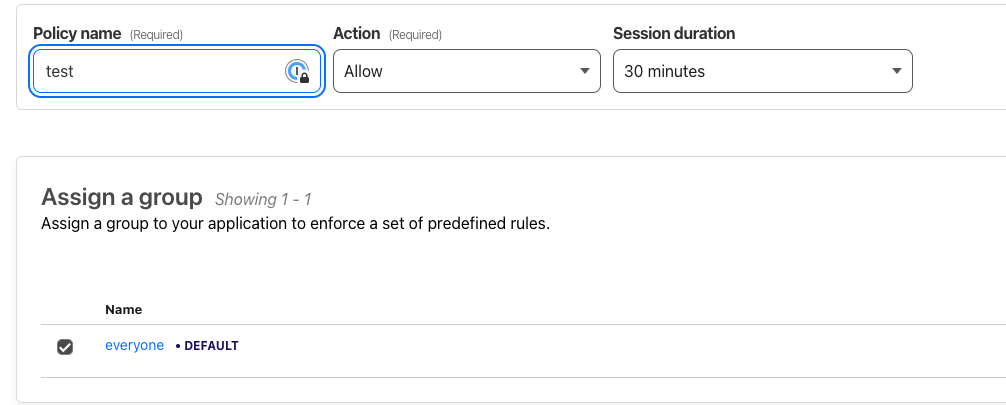Click the Action dropdown arrow
1006x405 pixels.
click(585, 72)
